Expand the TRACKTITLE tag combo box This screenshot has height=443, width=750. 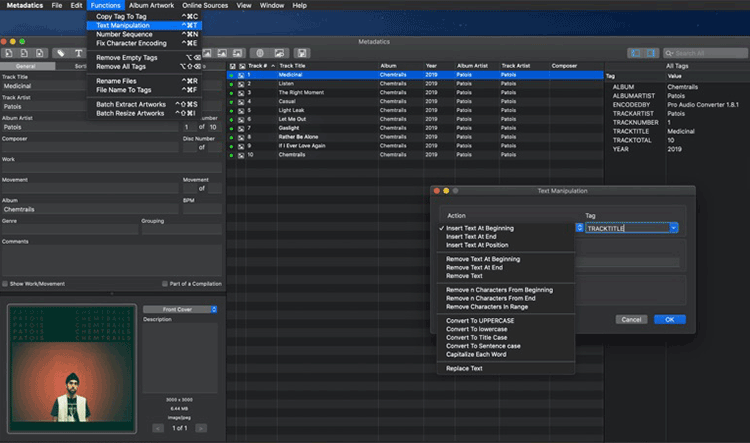click(674, 228)
